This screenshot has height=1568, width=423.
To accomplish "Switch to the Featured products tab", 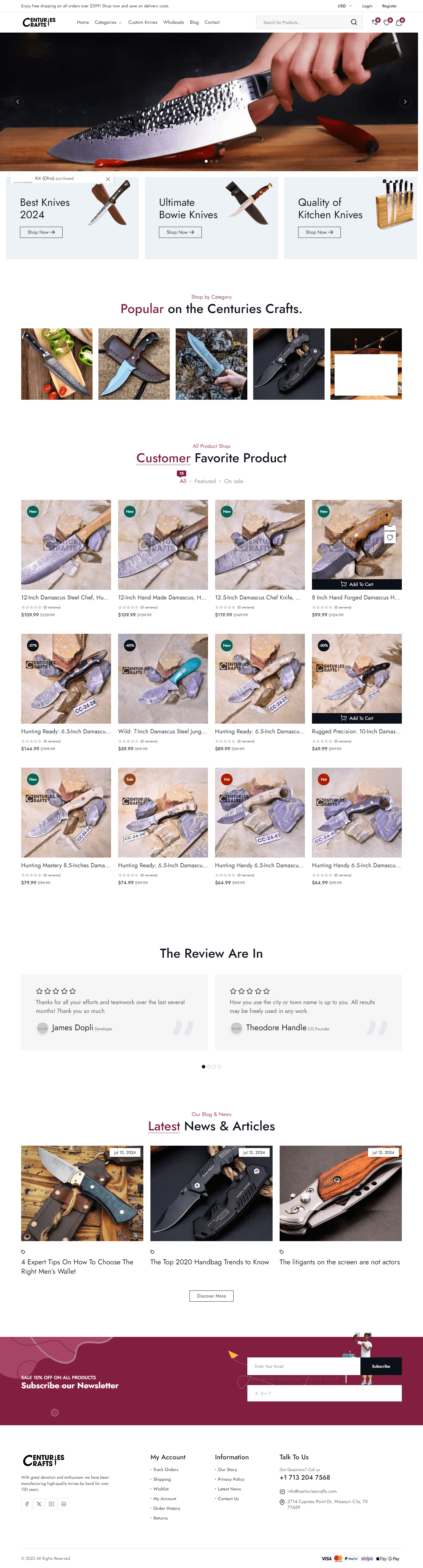I will (x=205, y=481).
